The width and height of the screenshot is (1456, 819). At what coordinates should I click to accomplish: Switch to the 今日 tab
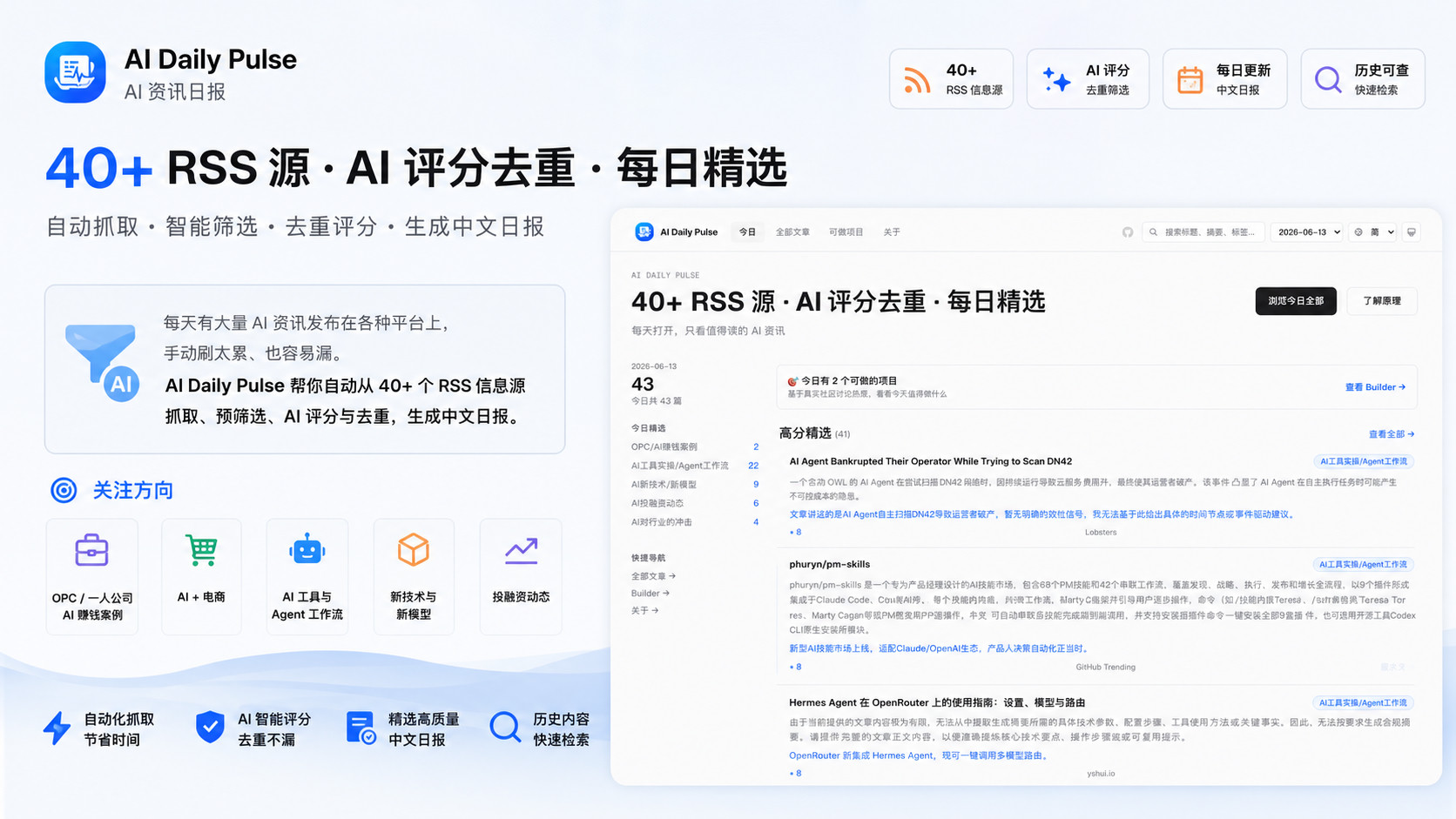click(747, 232)
